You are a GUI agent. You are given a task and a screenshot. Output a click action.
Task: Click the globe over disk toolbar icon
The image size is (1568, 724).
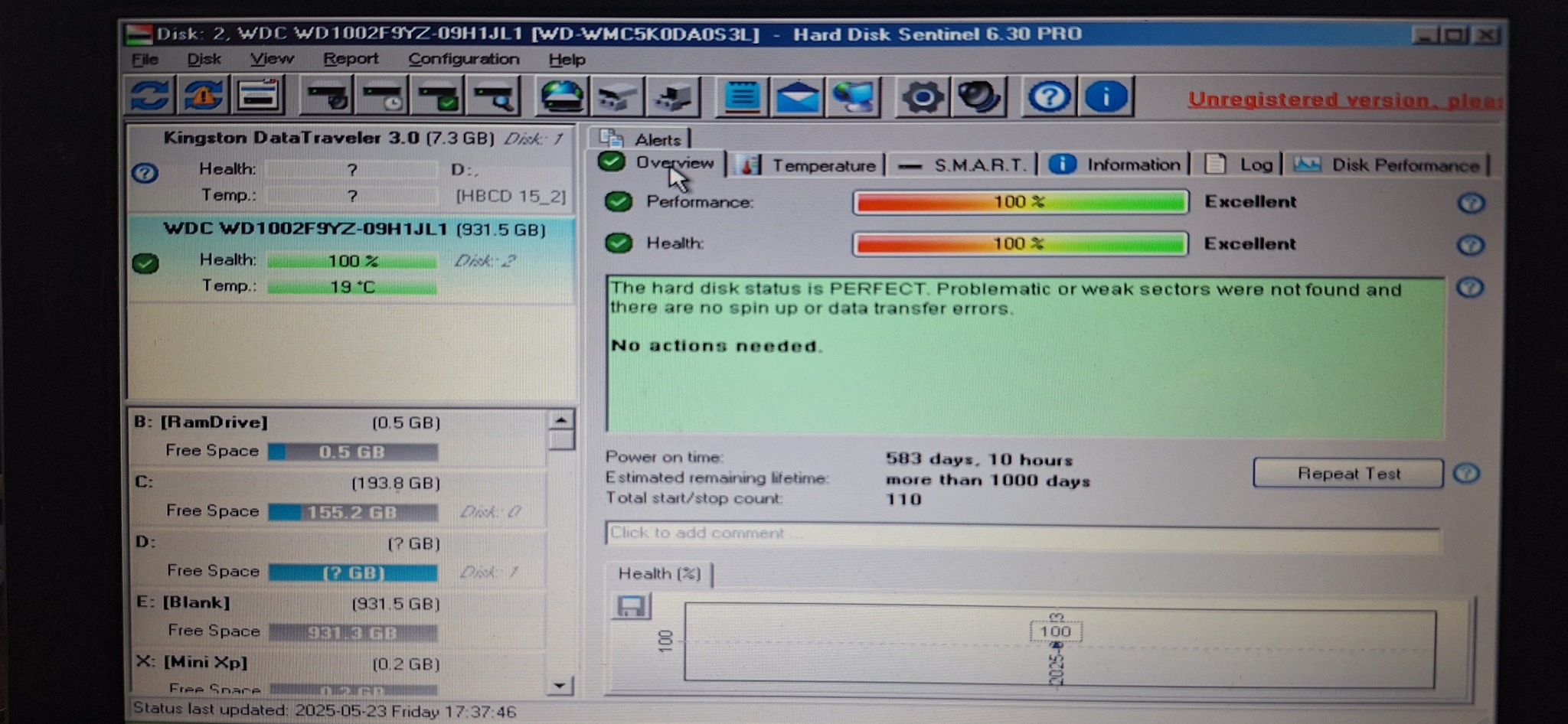click(562, 96)
